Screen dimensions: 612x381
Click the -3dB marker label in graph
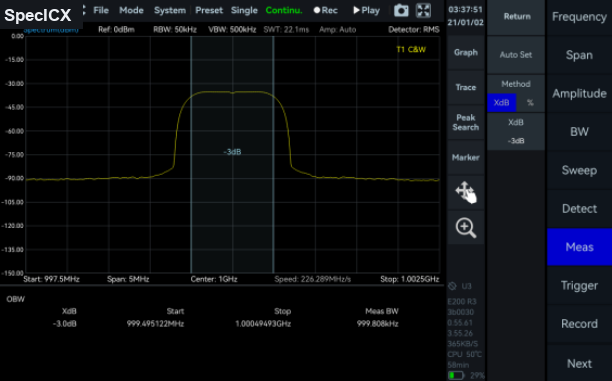[232, 152]
